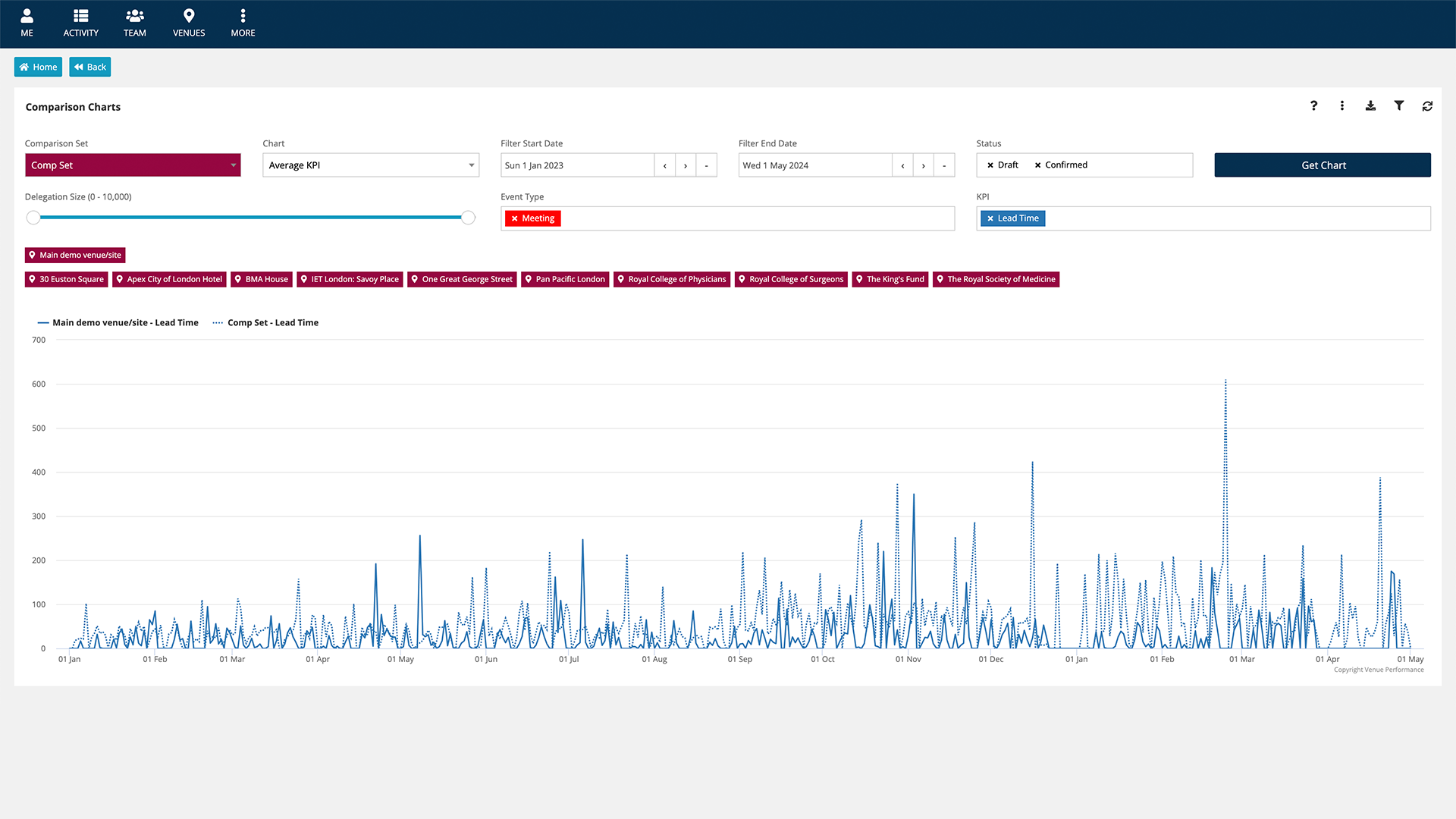
Task: Open the VENUES location pin icon
Action: point(189,15)
